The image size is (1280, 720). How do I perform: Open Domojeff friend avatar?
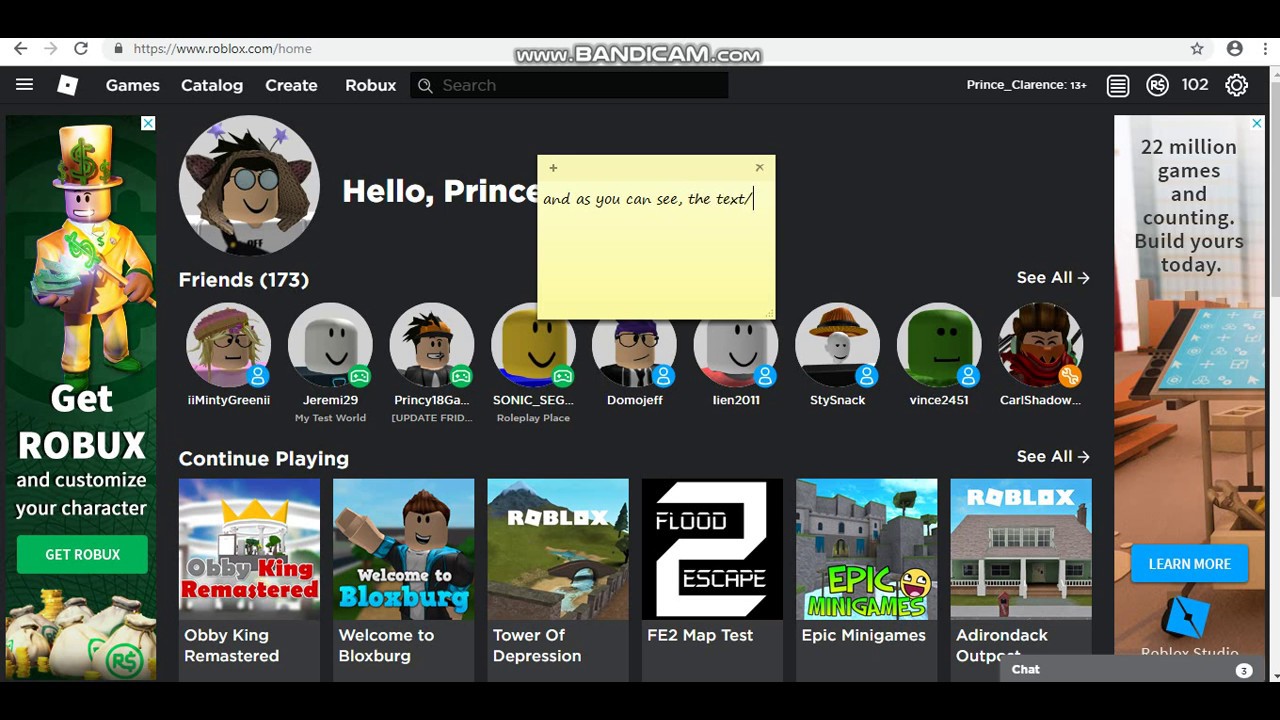(635, 345)
